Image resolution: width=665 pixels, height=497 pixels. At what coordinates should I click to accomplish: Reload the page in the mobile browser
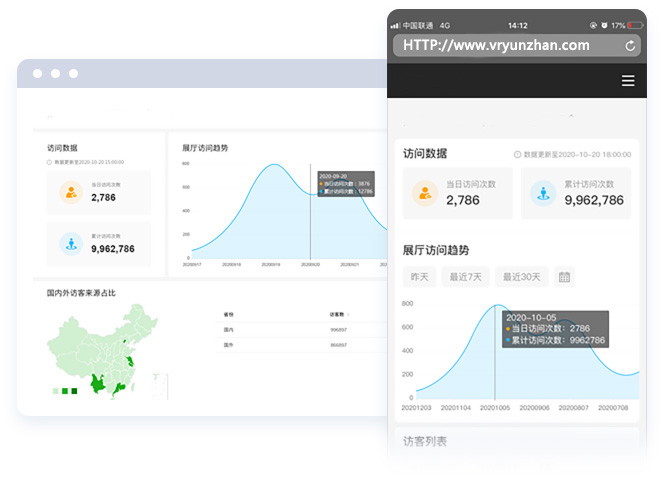[x=630, y=46]
